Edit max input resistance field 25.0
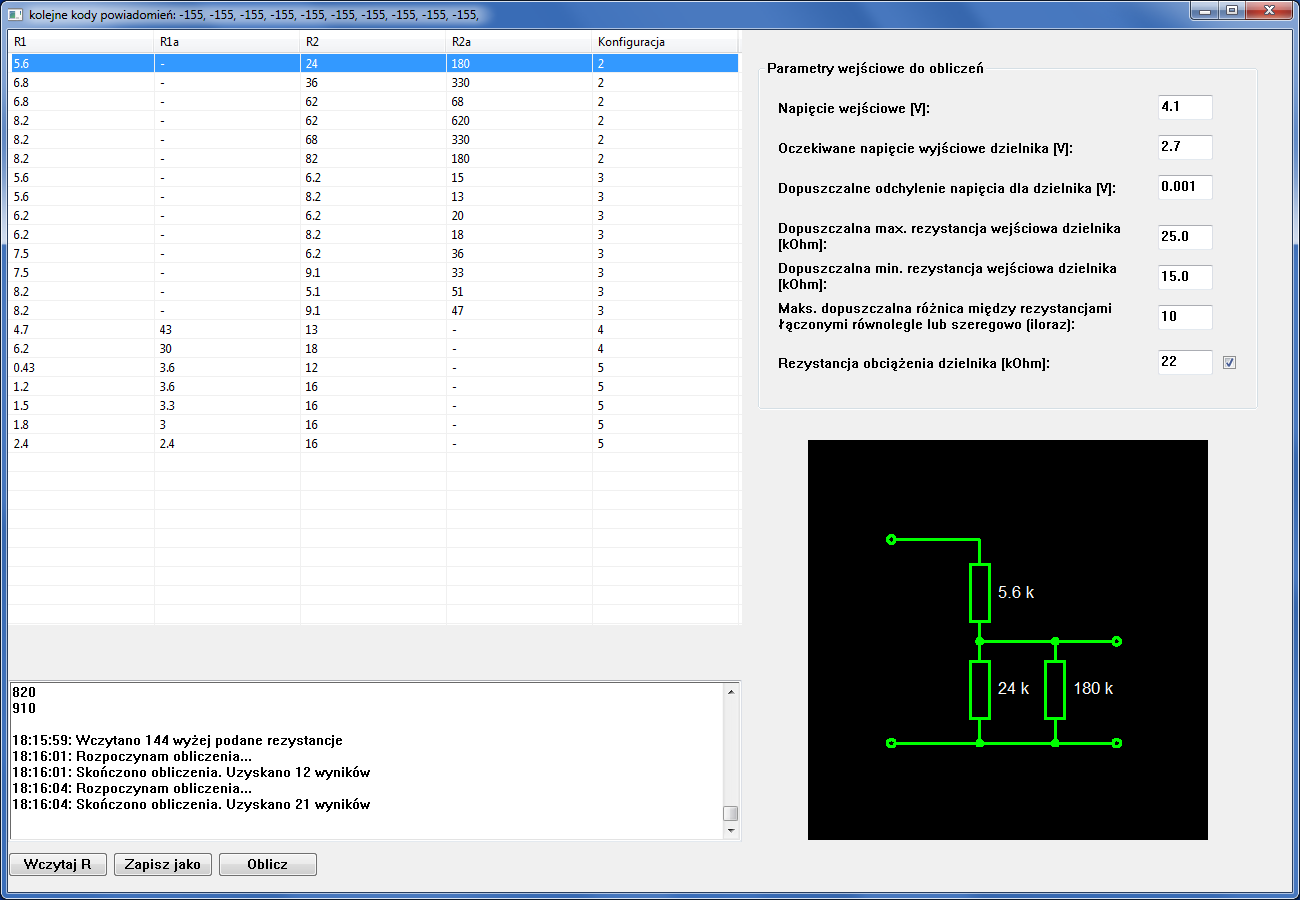 1185,237
